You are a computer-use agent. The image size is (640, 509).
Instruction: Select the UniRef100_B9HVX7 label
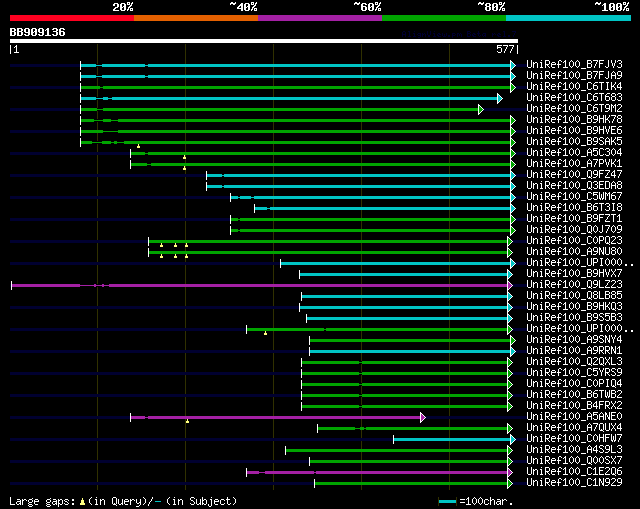[x=574, y=274]
